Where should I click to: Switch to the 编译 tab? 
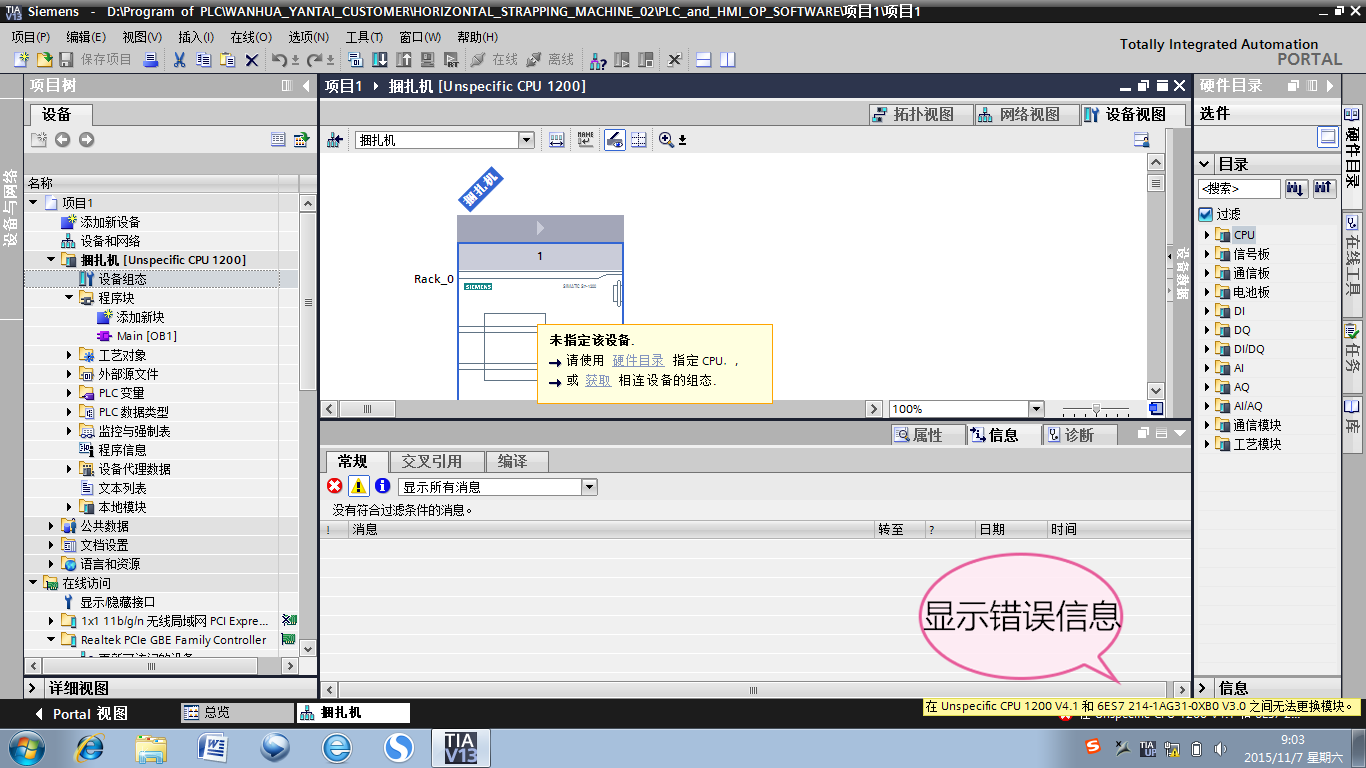coord(517,461)
